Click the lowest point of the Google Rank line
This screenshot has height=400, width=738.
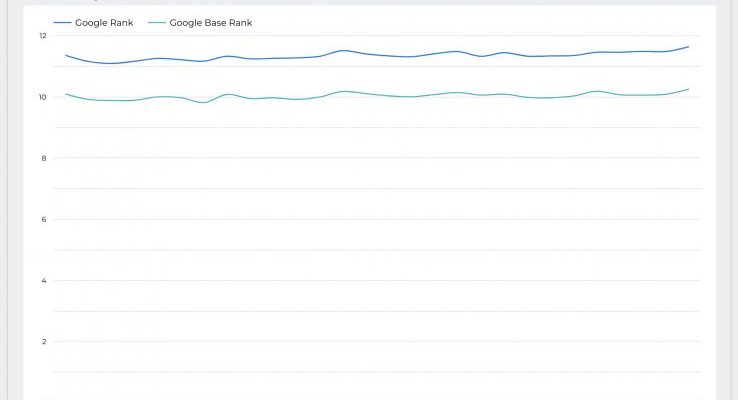click(x=110, y=63)
